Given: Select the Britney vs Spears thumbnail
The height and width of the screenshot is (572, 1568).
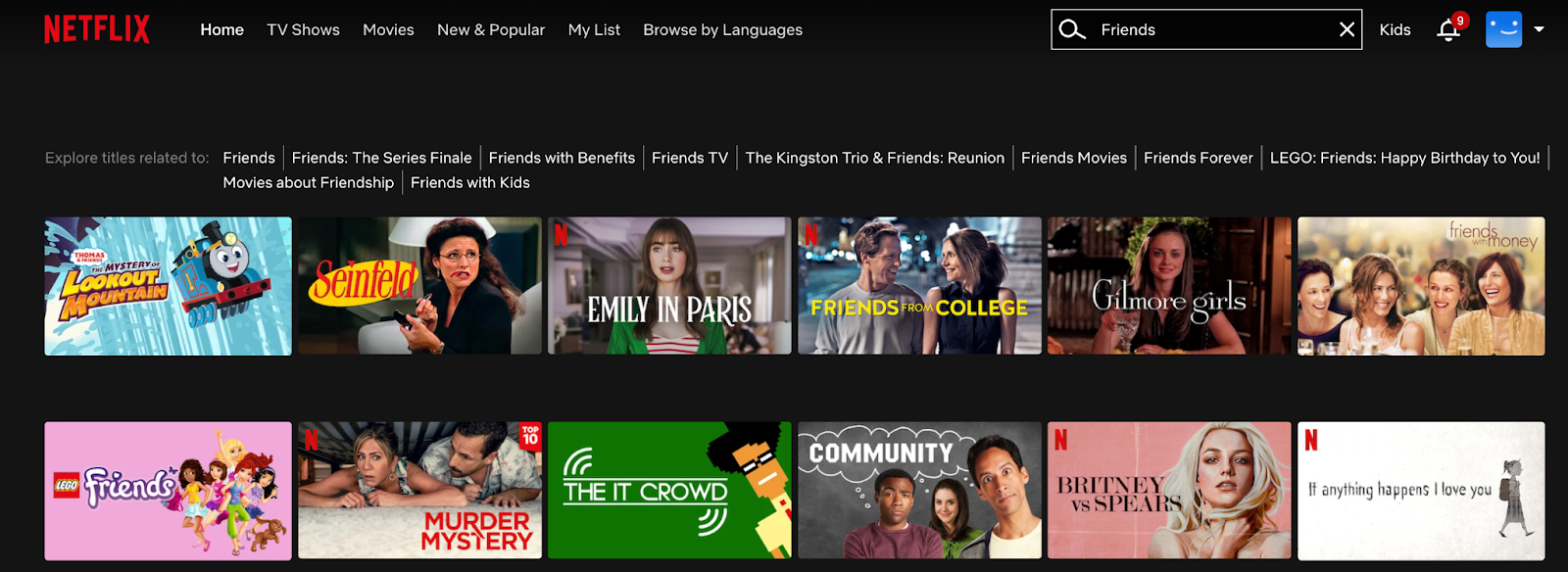Looking at the screenshot, I should click(x=1169, y=491).
